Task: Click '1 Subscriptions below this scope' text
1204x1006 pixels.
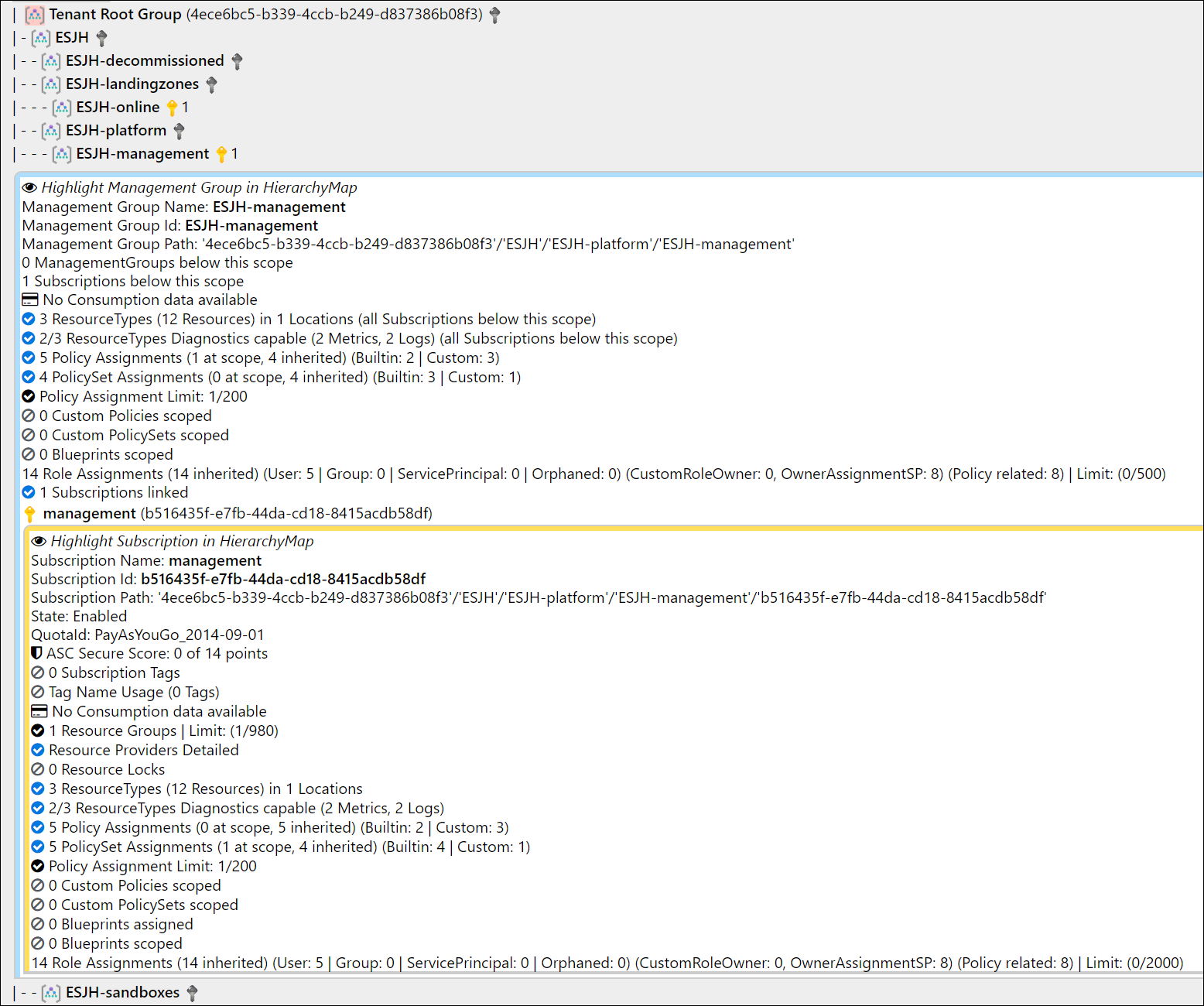Action: coord(133,281)
